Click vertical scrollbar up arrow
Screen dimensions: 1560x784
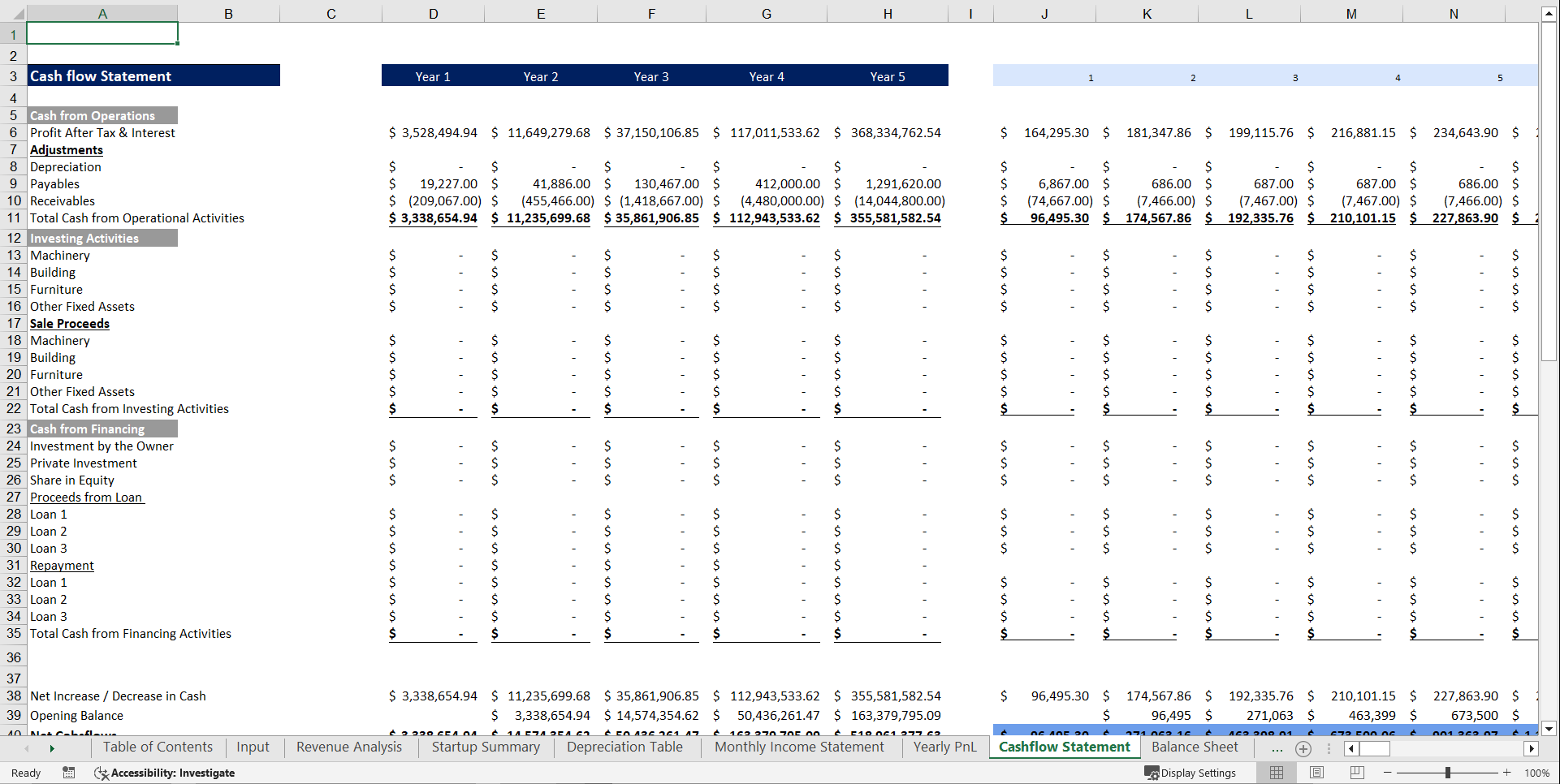coord(1549,14)
